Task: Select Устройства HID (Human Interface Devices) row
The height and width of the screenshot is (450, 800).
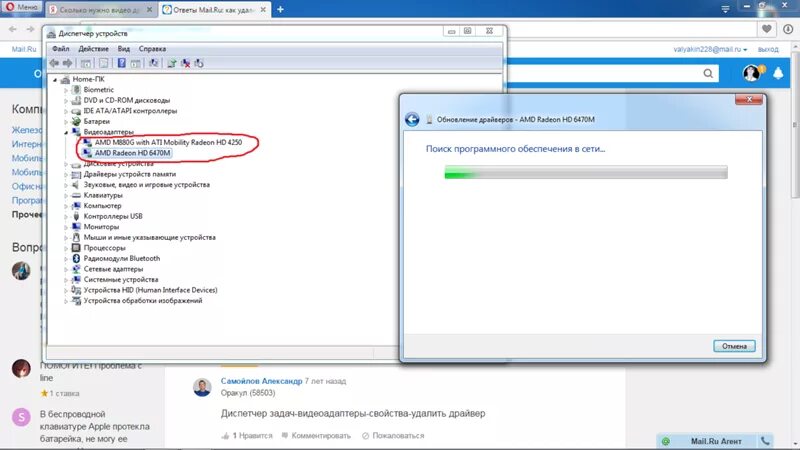Action: pyautogui.click(x=150, y=290)
